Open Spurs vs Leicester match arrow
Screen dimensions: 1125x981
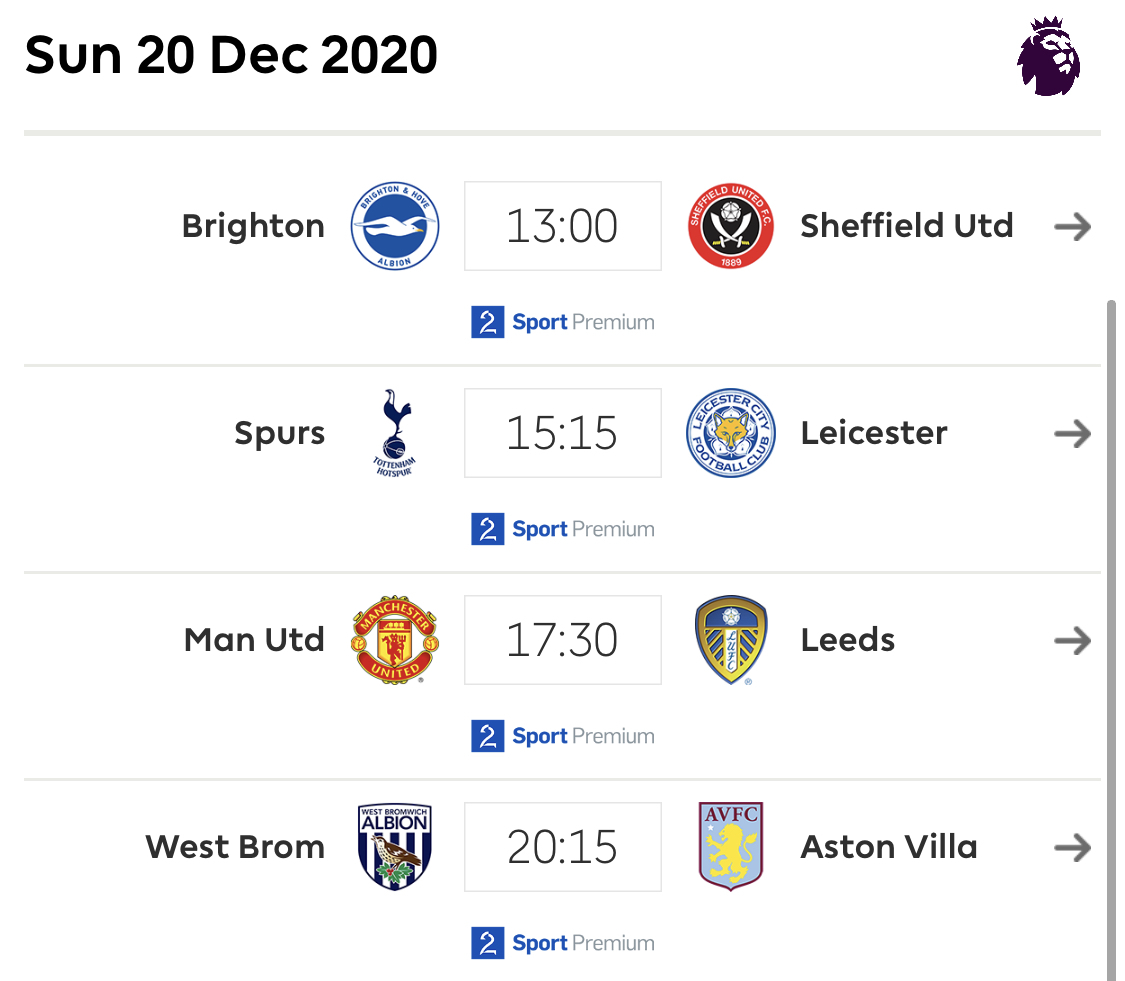click(x=1073, y=433)
